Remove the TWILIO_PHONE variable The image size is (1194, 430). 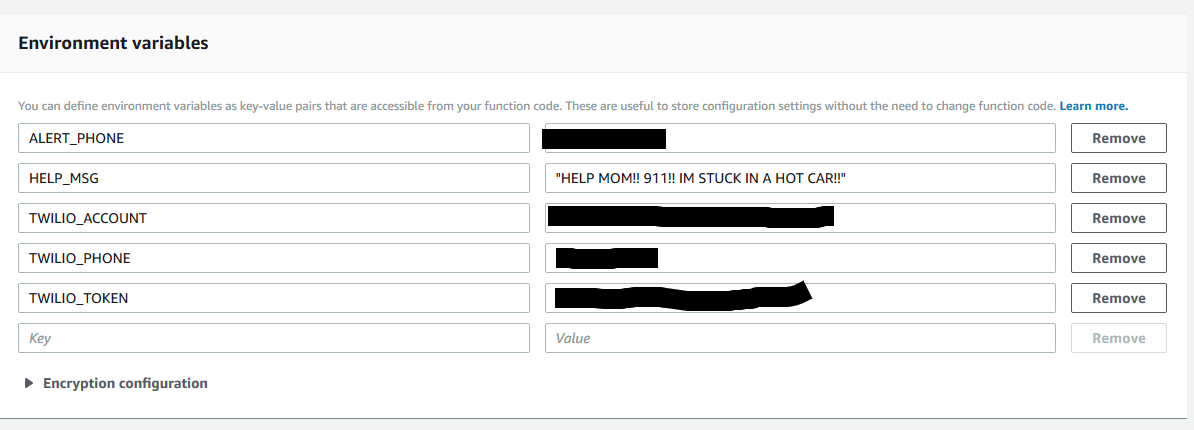point(1119,258)
